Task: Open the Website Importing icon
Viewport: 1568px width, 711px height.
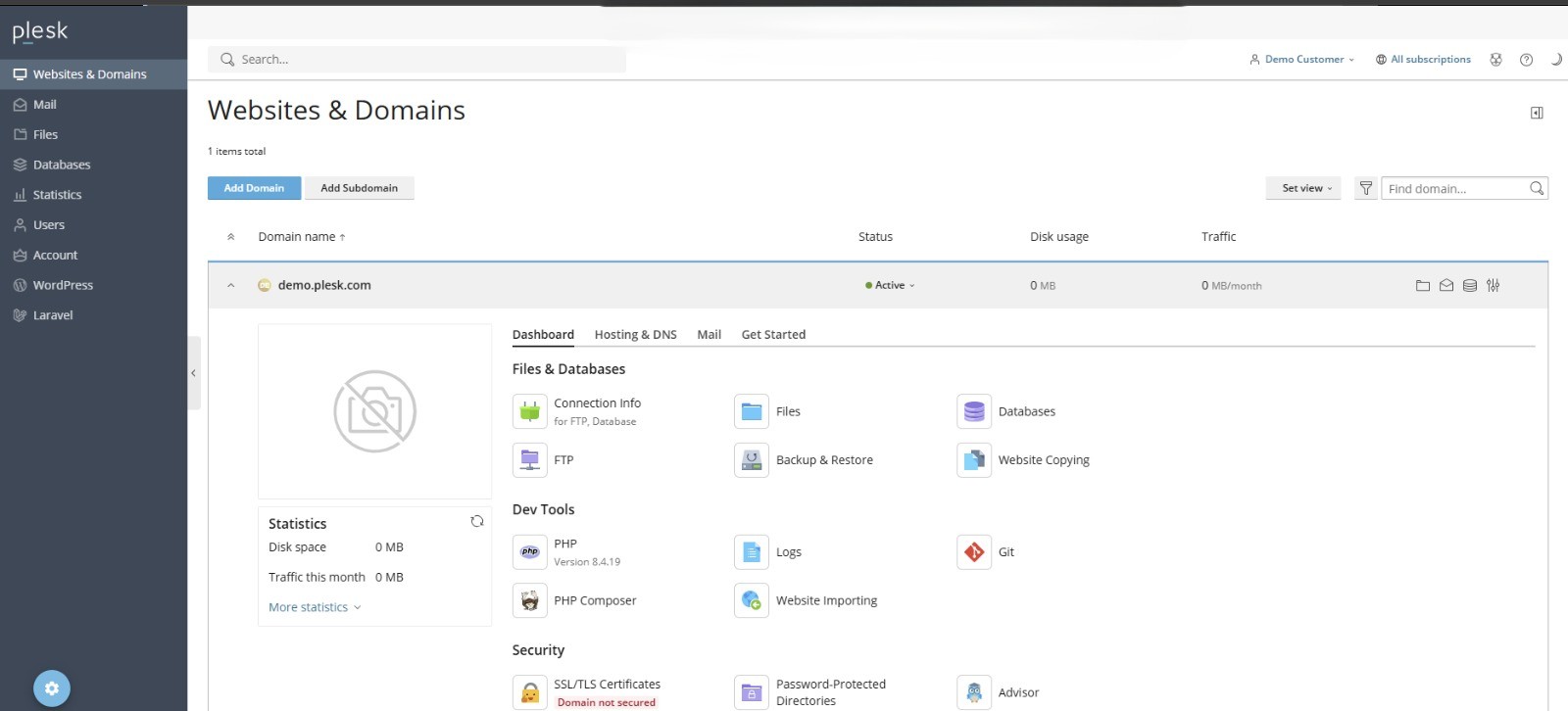Action: [752, 600]
